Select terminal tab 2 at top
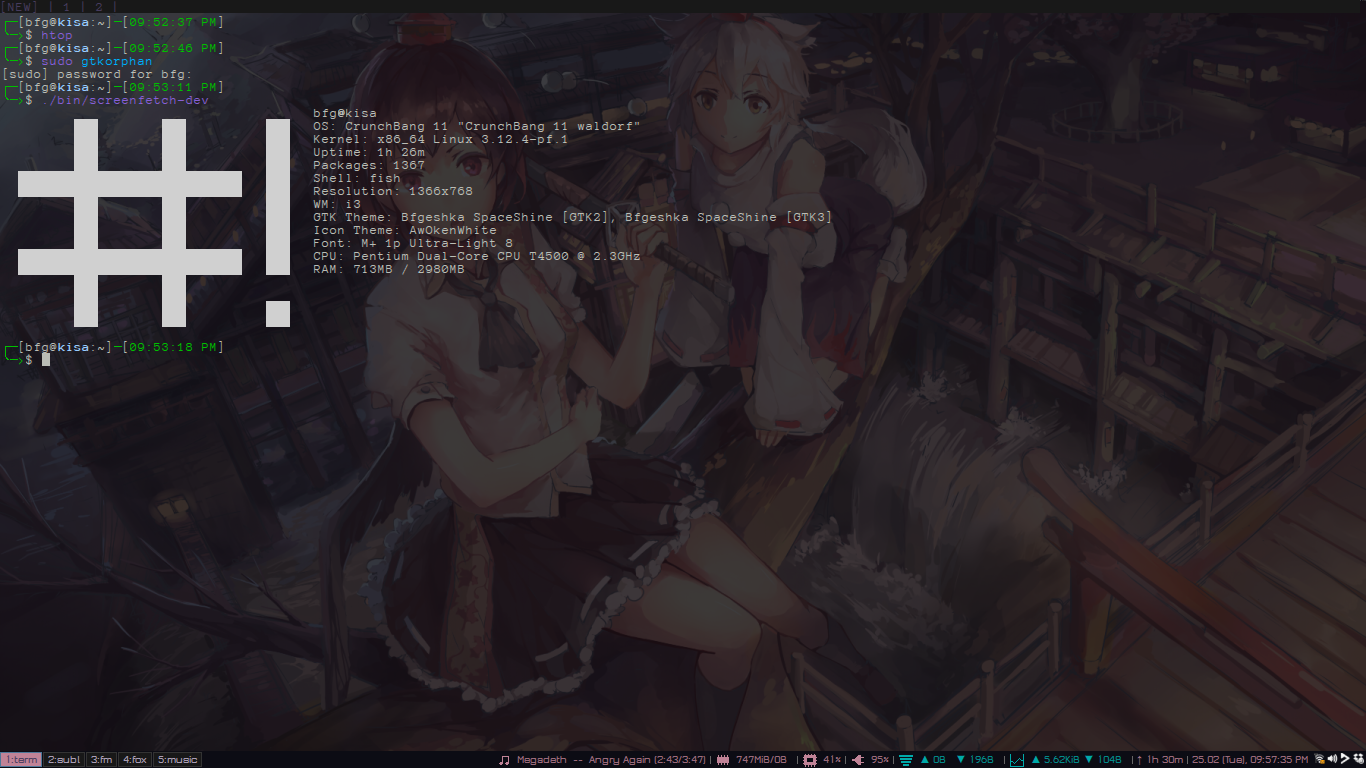The image size is (1366, 768). pos(99,6)
